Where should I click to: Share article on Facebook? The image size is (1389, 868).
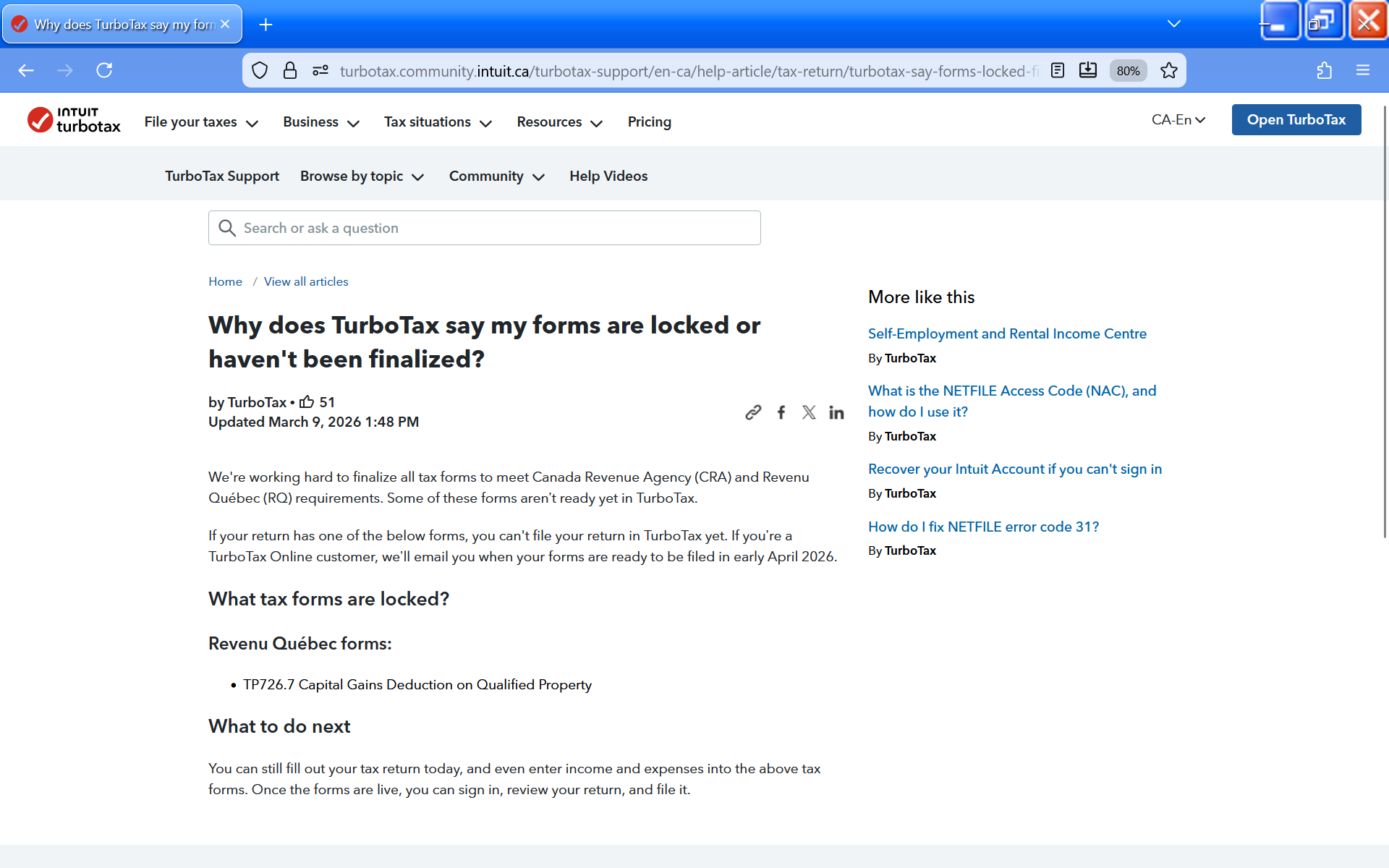[x=781, y=412]
